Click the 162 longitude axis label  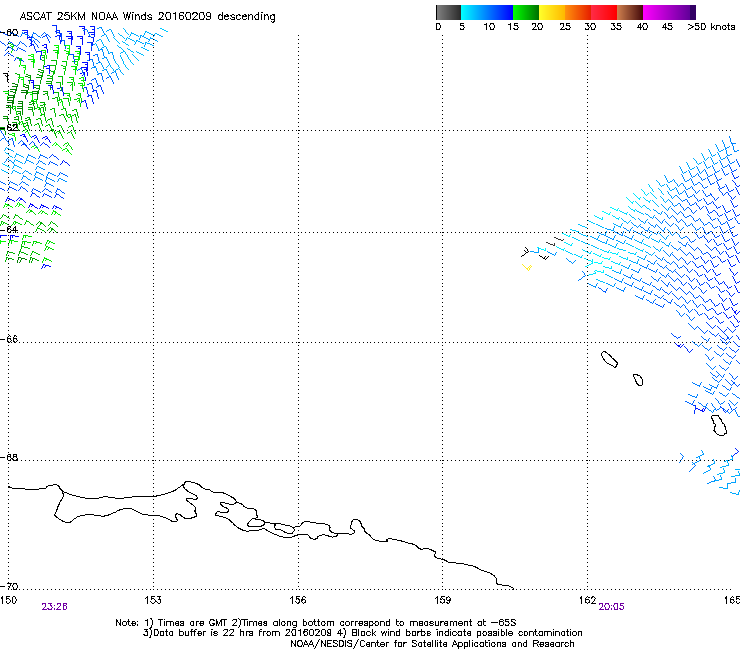[x=588, y=600]
